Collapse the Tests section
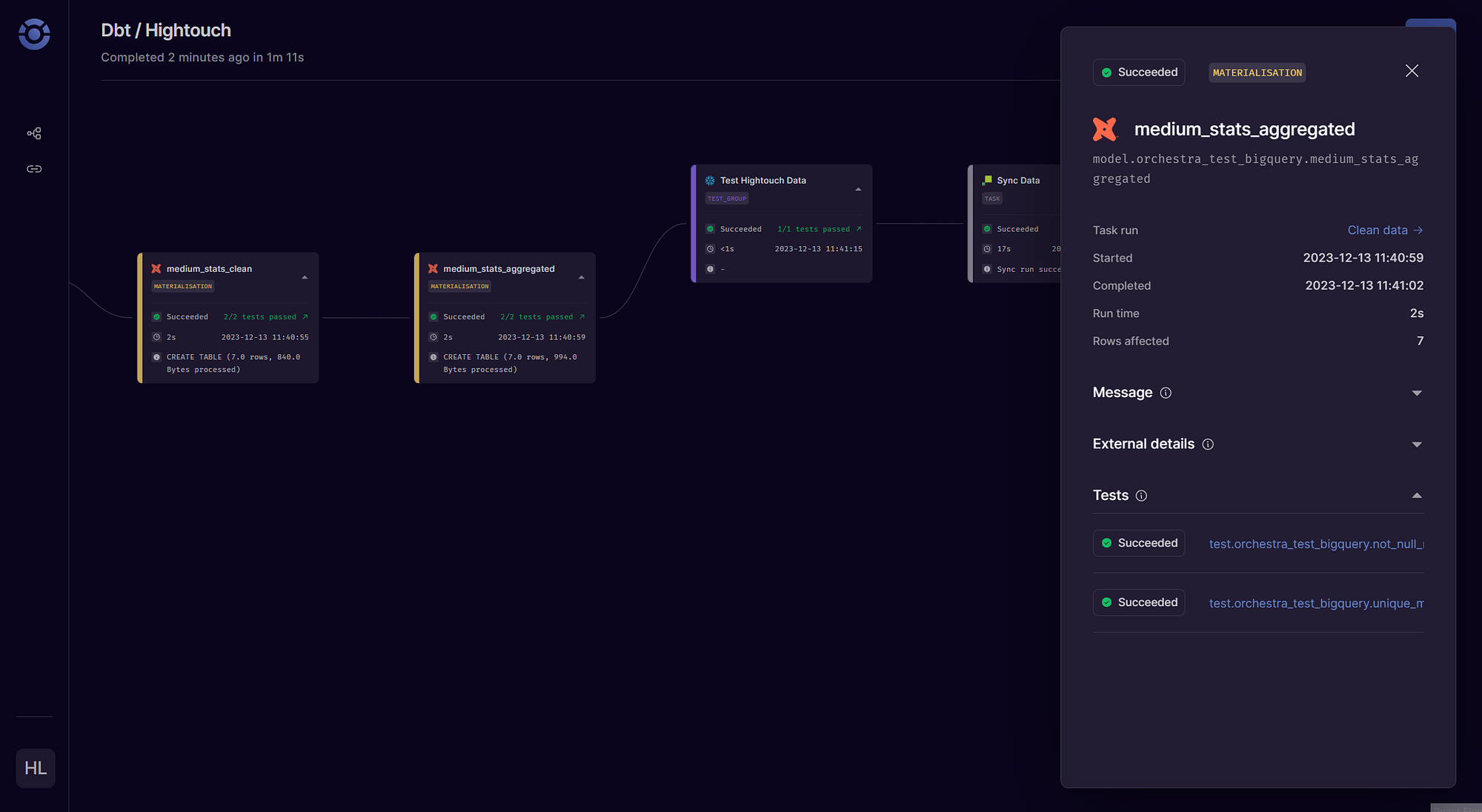This screenshot has height=812, width=1482. tap(1417, 496)
